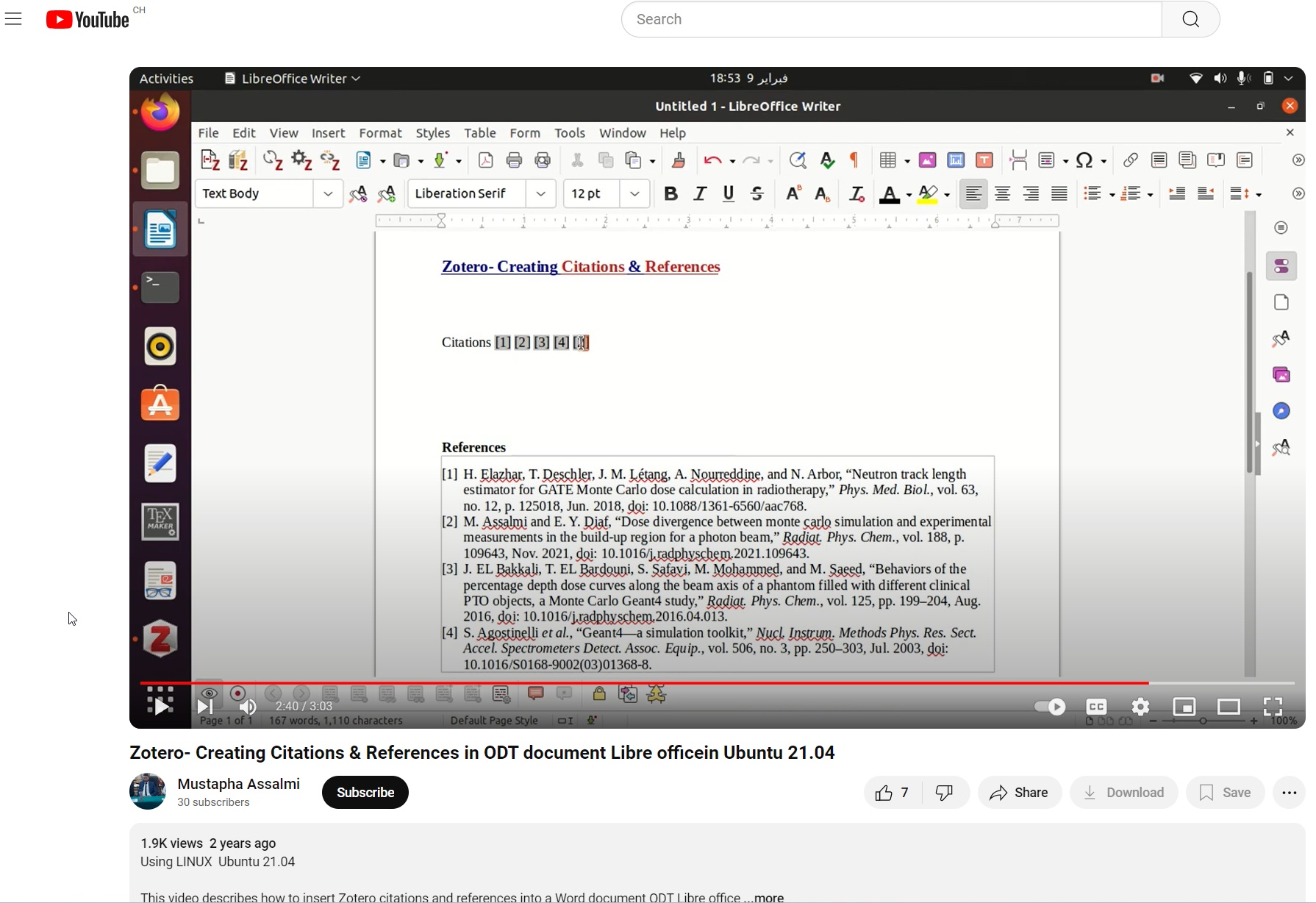The image size is (1316, 903).
Task: Open the Insert menu in Writer
Action: click(328, 133)
